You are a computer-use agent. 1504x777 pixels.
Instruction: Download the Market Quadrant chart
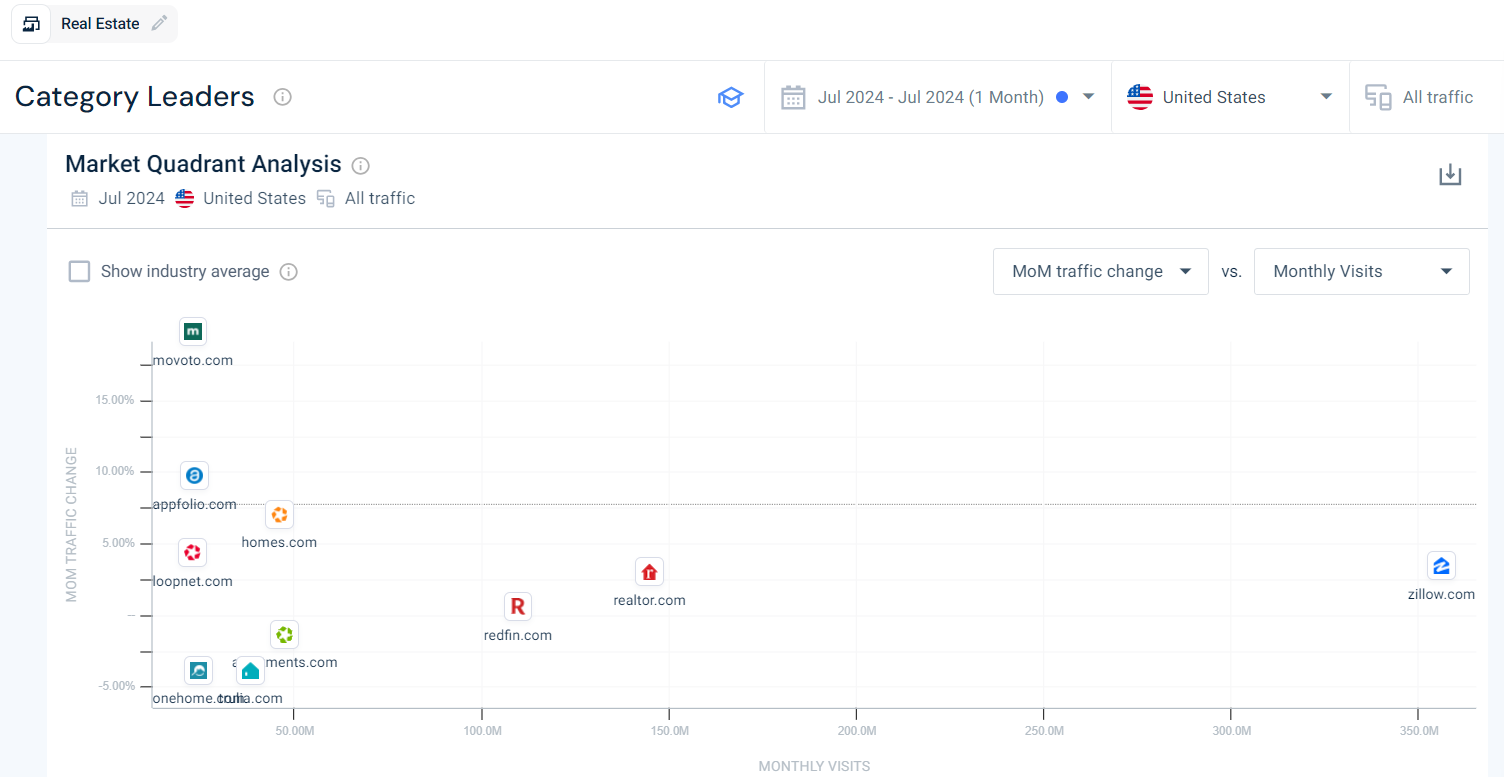pyautogui.click(x=1450, y=175)
